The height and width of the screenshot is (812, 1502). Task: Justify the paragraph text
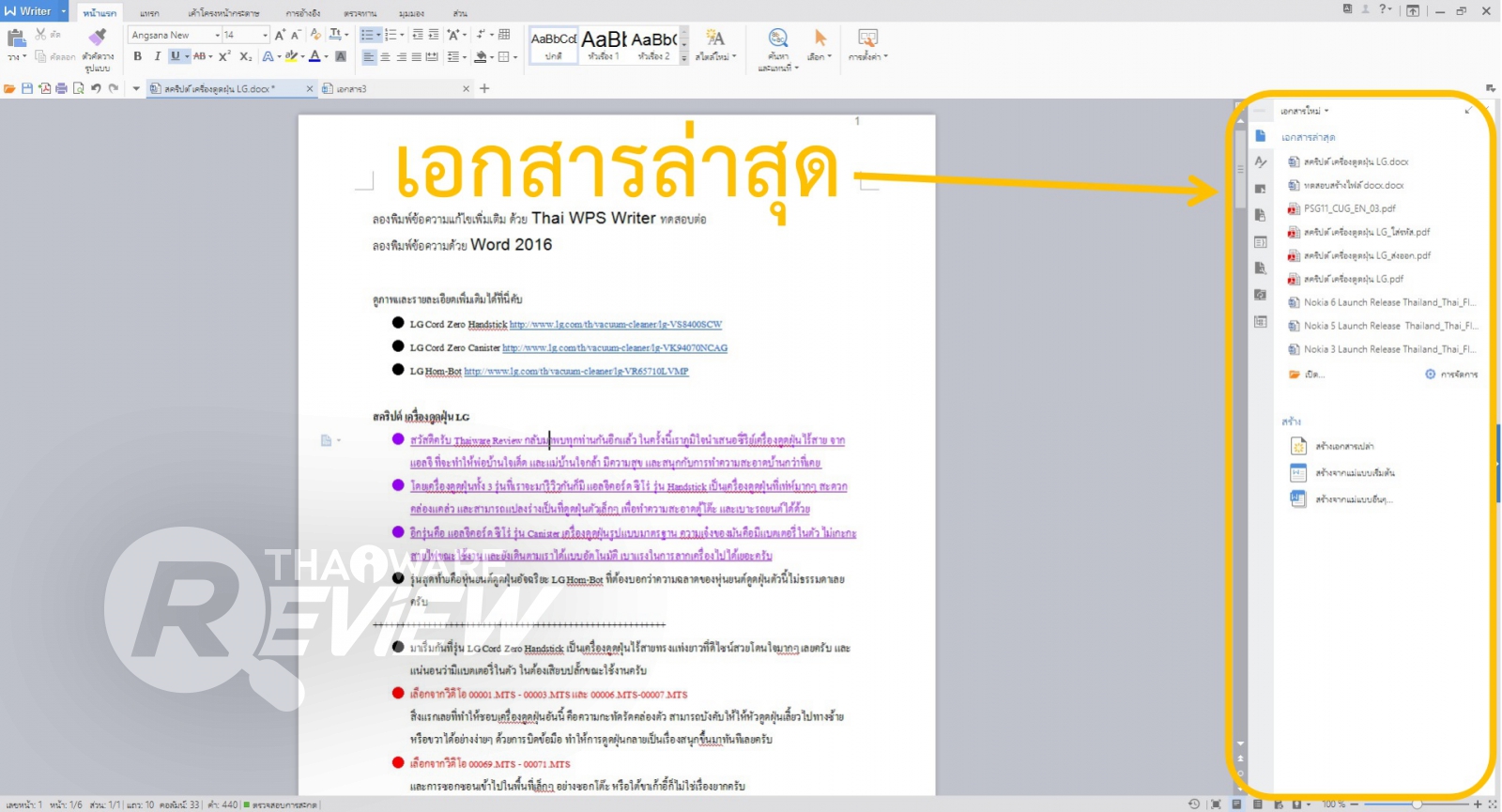[417, 57]
